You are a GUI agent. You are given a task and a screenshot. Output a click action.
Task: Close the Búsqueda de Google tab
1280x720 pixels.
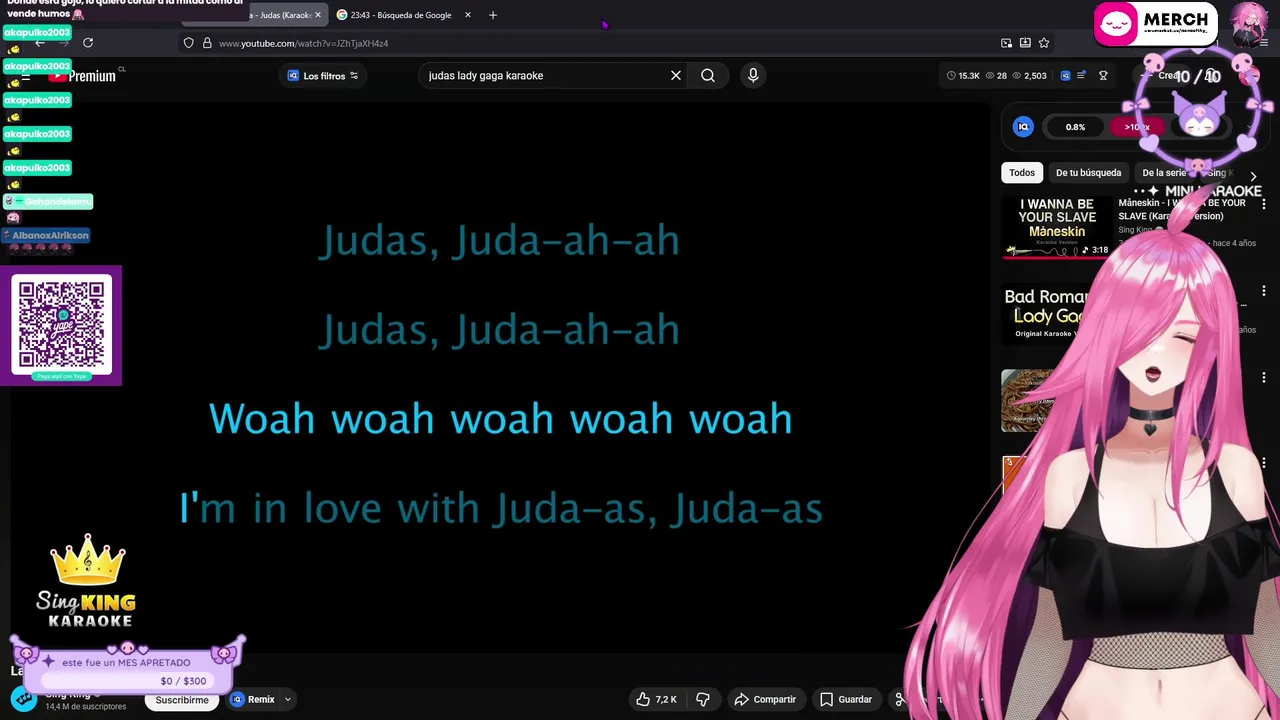[x=467, y=15]
